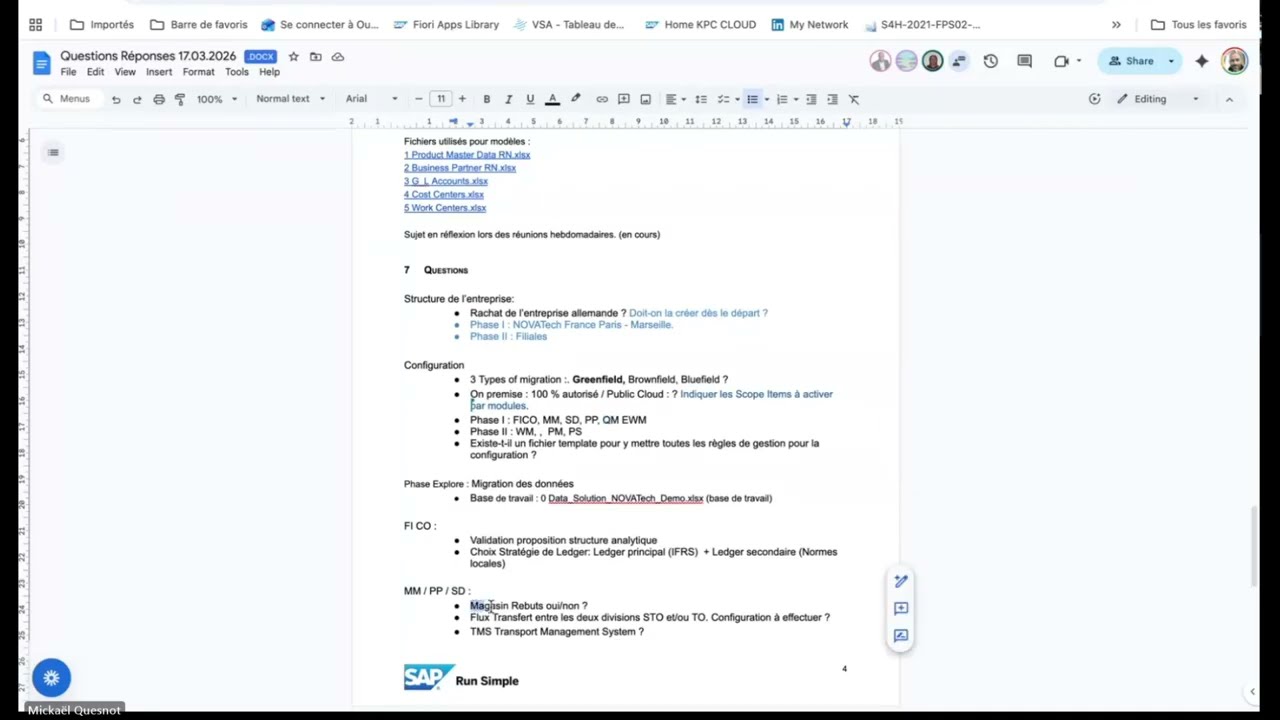
Task: Open the View menu
Action: coord(125,72)
